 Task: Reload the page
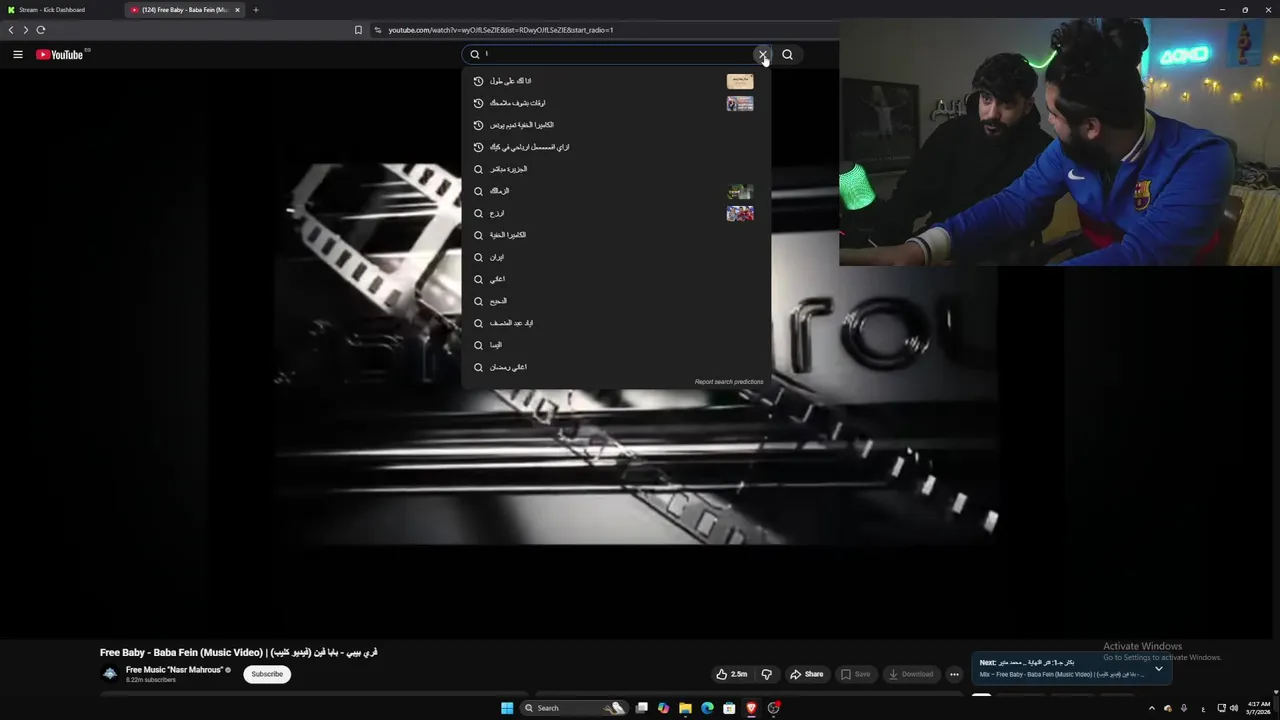41,30
